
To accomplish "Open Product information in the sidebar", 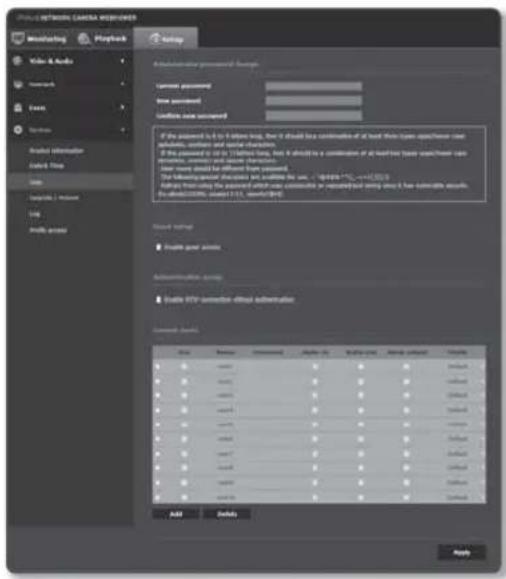I will 57,151.
